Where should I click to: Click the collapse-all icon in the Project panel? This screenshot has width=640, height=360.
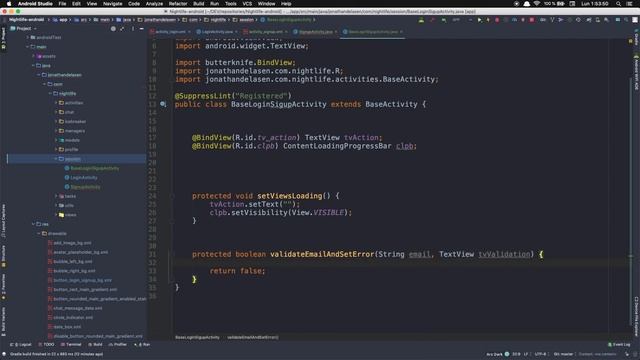(x=122, y=29)
